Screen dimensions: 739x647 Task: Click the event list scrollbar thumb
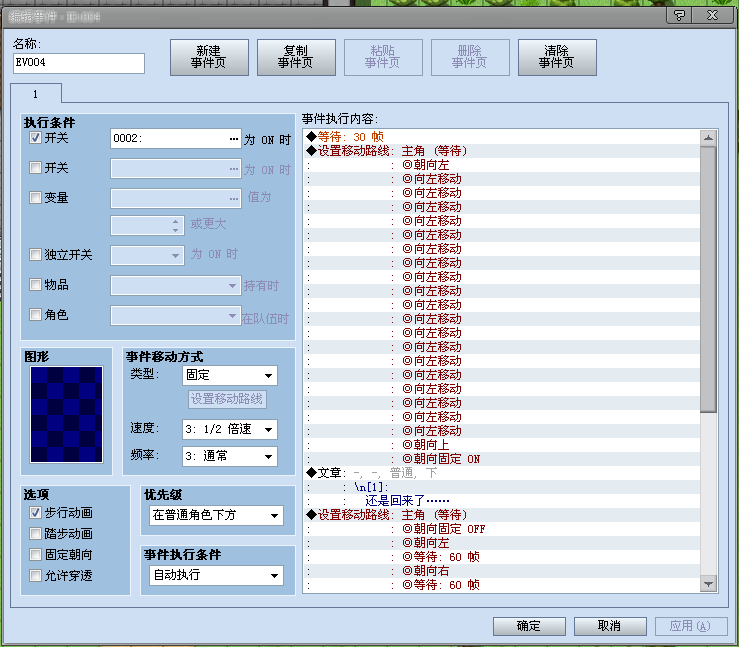708,279
